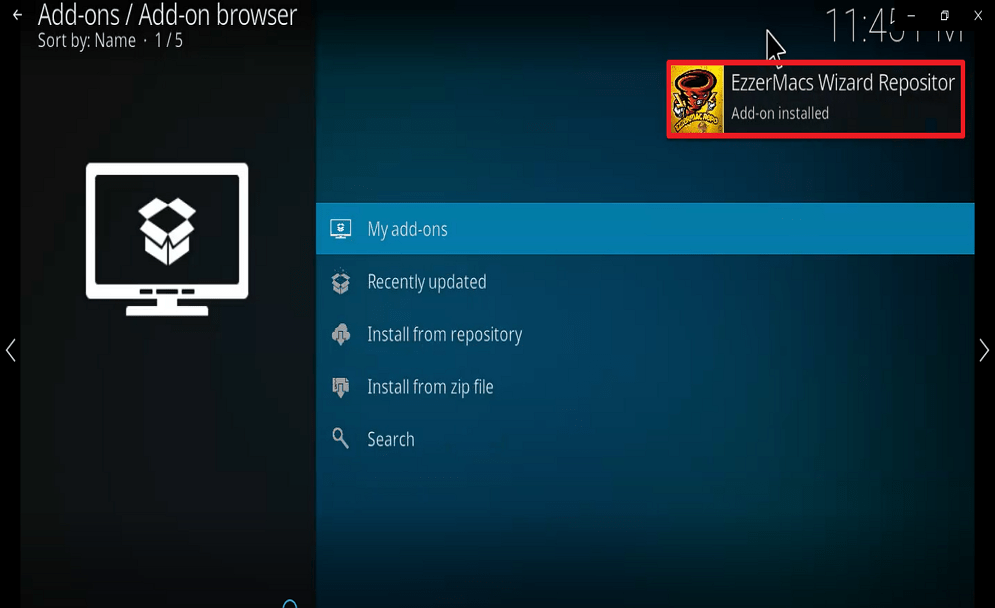Viewport: 995px width, 608px height.
Task: Click the Add-ons / Add-on browser heading
Action: pyautogui.click(x=167, y=15)
